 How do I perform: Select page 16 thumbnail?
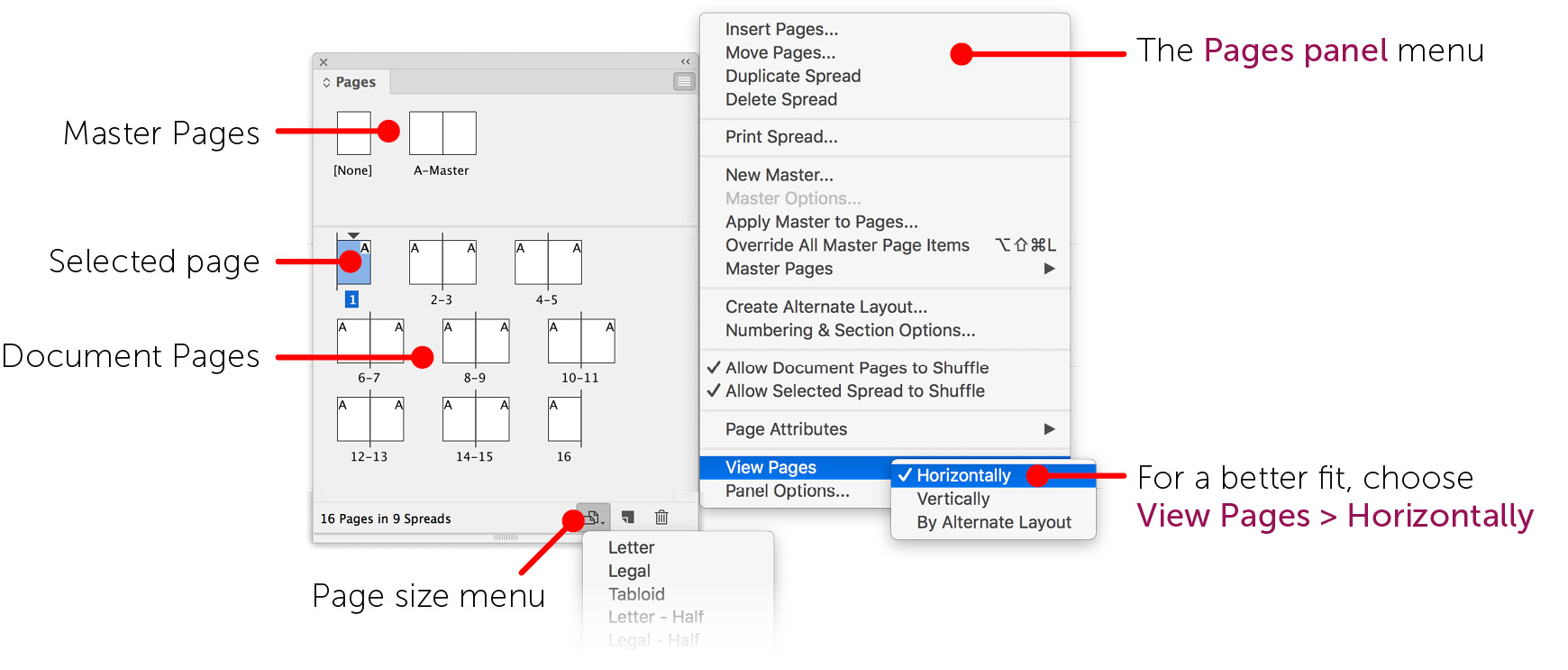564,419
